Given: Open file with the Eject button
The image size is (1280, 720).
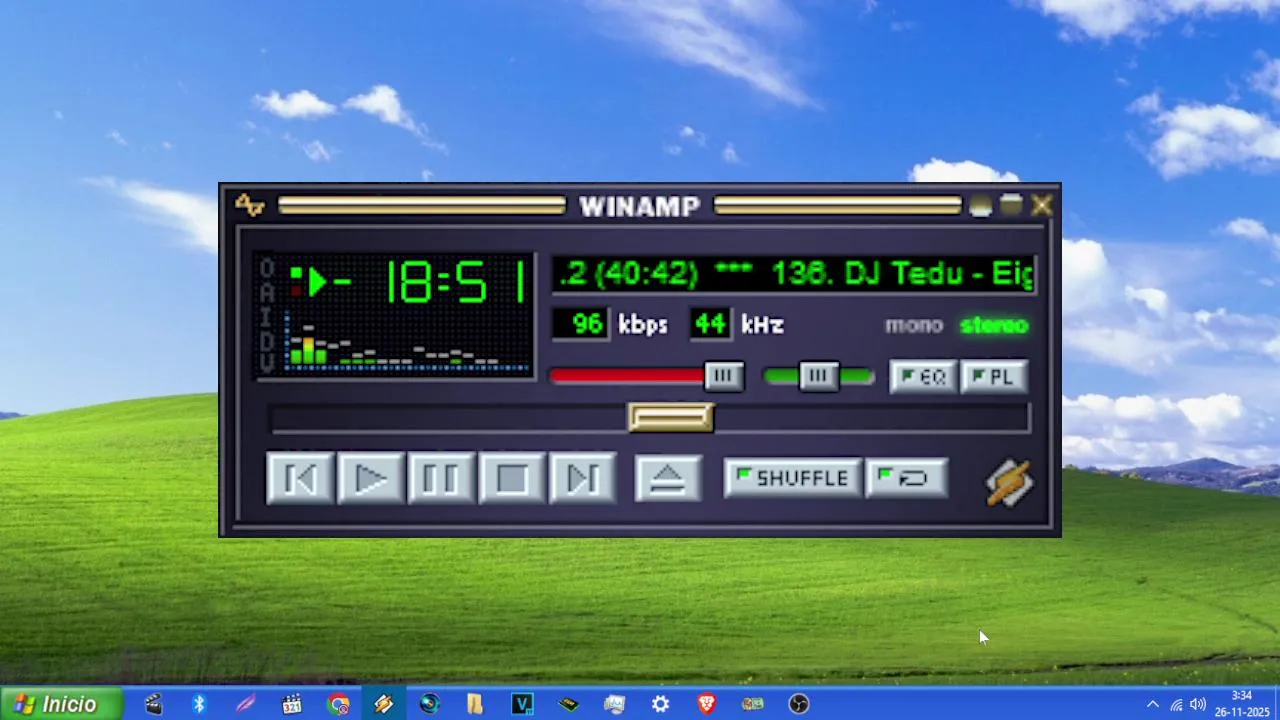Looking at the screenshot, I should click(x=668, y=478).
